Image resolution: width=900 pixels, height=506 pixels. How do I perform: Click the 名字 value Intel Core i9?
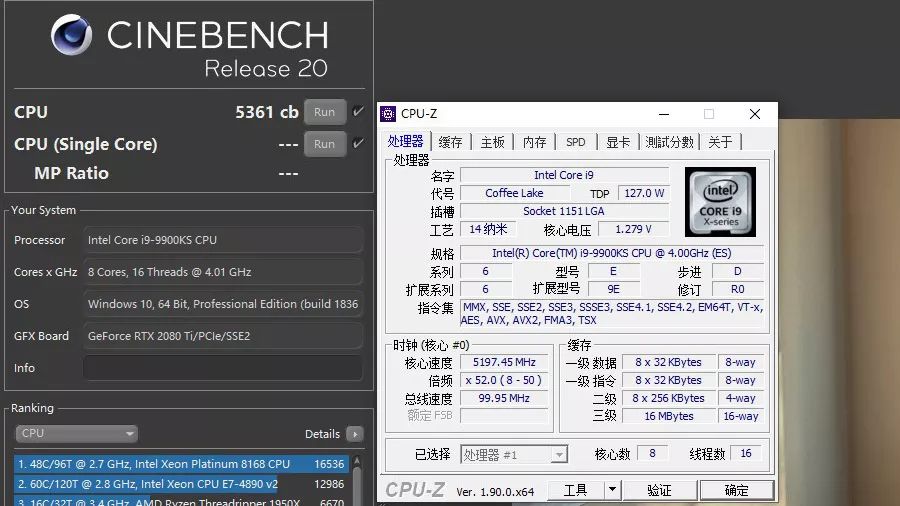coord(564,175)
